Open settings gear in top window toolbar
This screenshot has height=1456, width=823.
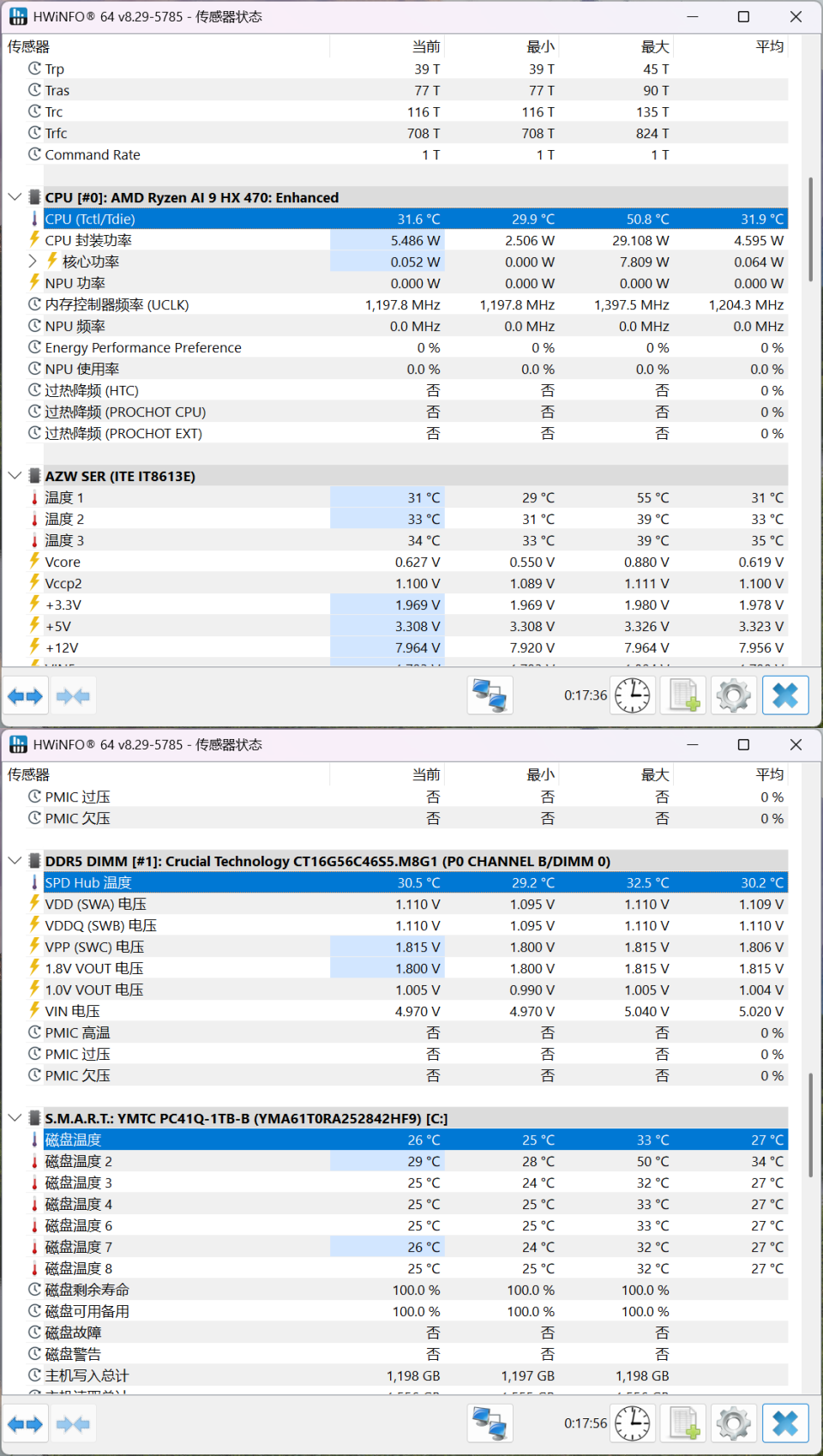pos(734,695)
